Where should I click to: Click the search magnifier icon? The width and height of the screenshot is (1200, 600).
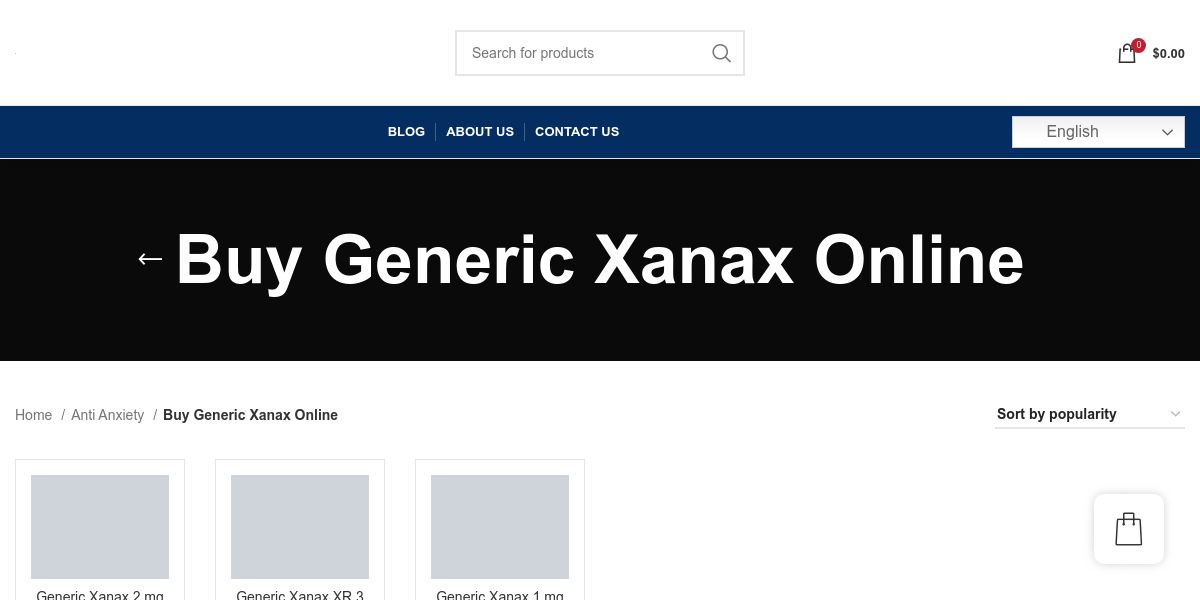coord(721,53)
